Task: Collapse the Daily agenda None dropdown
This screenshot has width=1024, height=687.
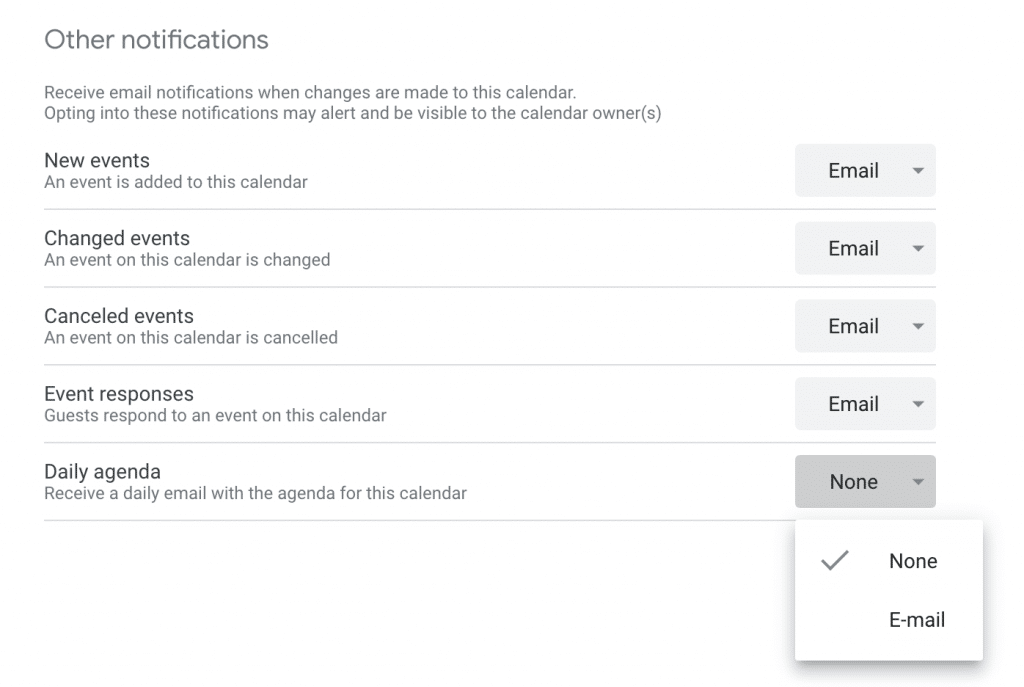Action: pyautogui.click(x=854, y=482)
